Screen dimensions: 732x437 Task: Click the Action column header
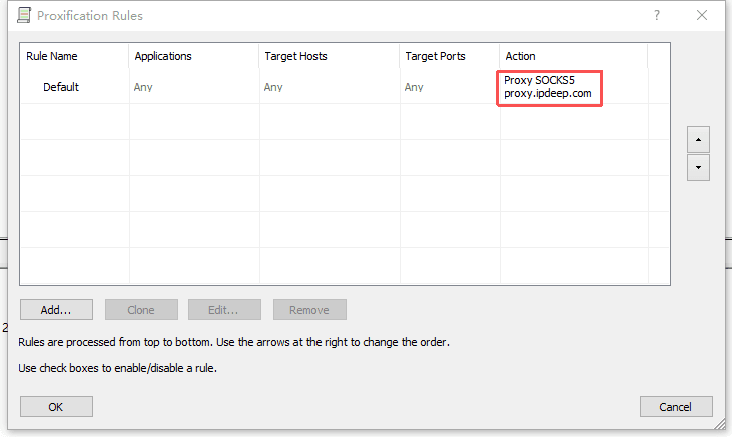tap(520, 56)
